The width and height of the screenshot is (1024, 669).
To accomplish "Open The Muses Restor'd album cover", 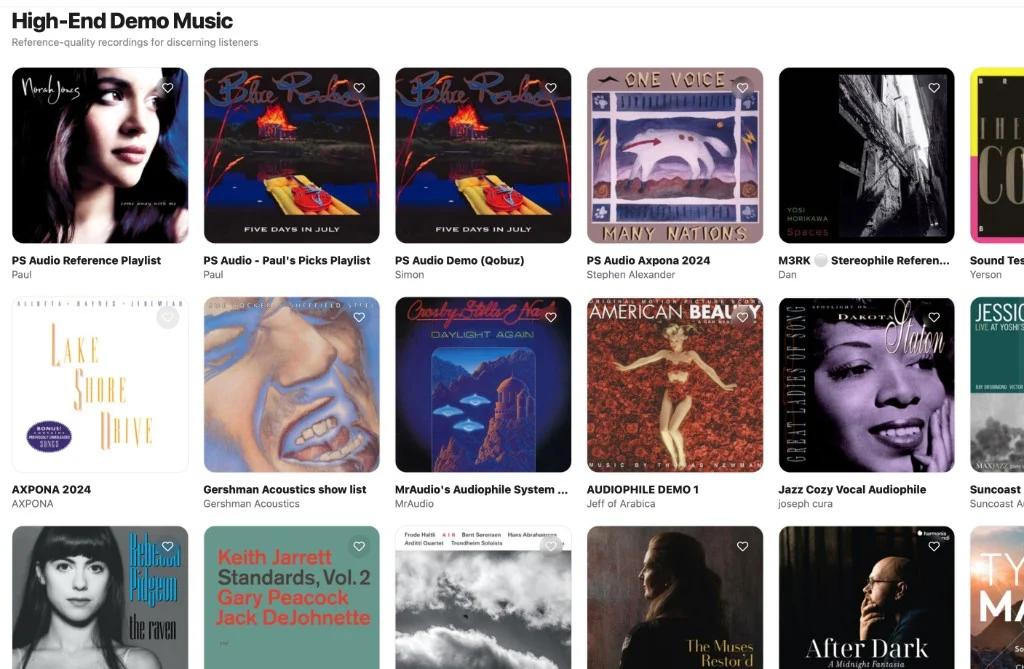I will pos(675,597).
